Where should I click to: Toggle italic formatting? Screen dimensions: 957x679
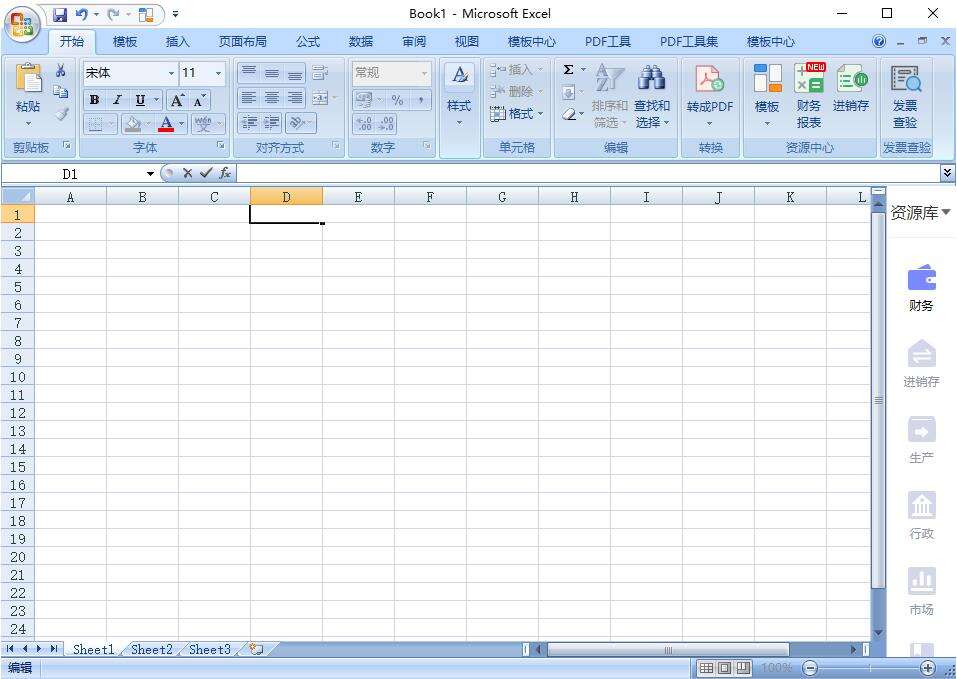[x=117, y=100]
